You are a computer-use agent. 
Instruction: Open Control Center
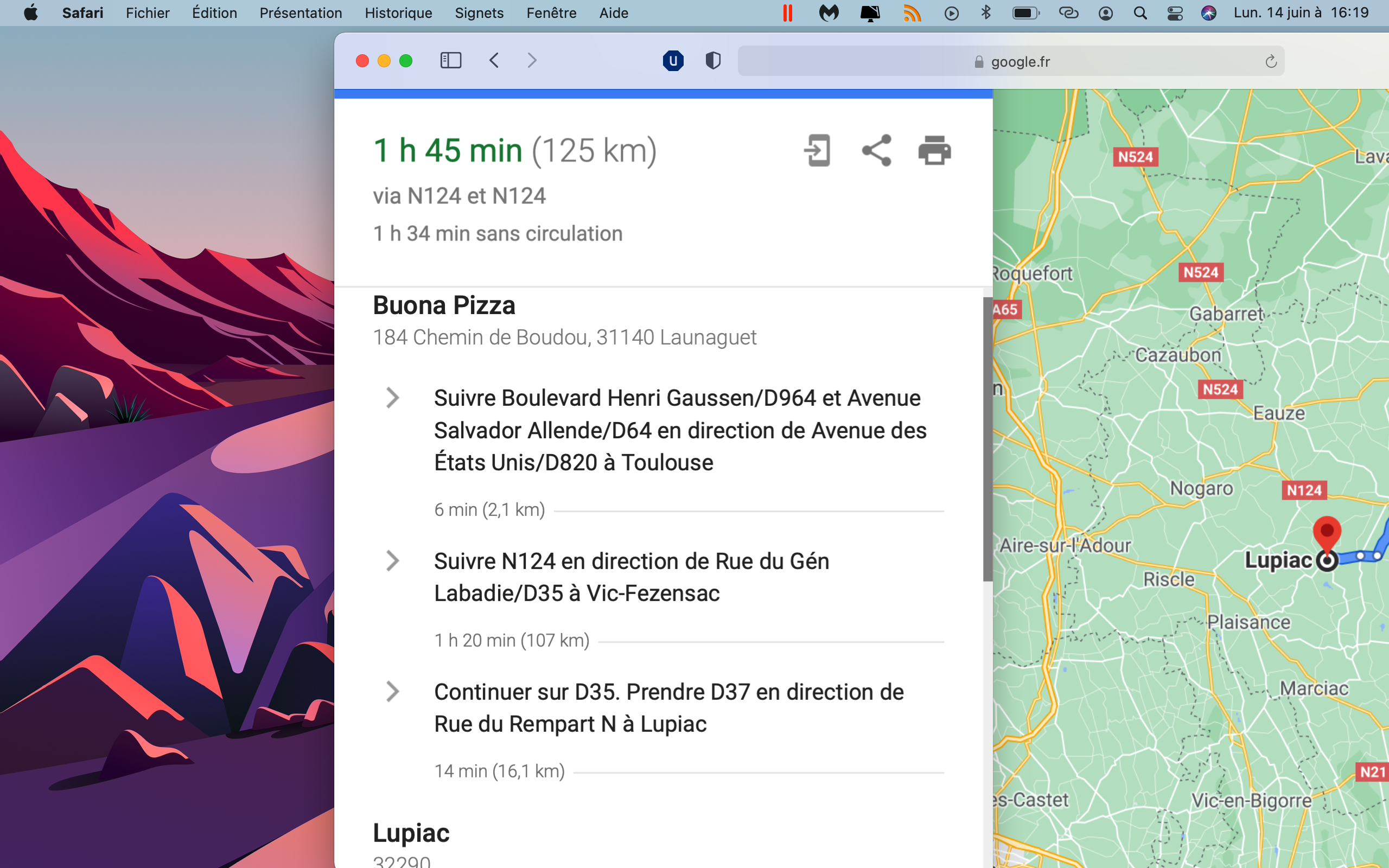click(x=1175, y=12)
